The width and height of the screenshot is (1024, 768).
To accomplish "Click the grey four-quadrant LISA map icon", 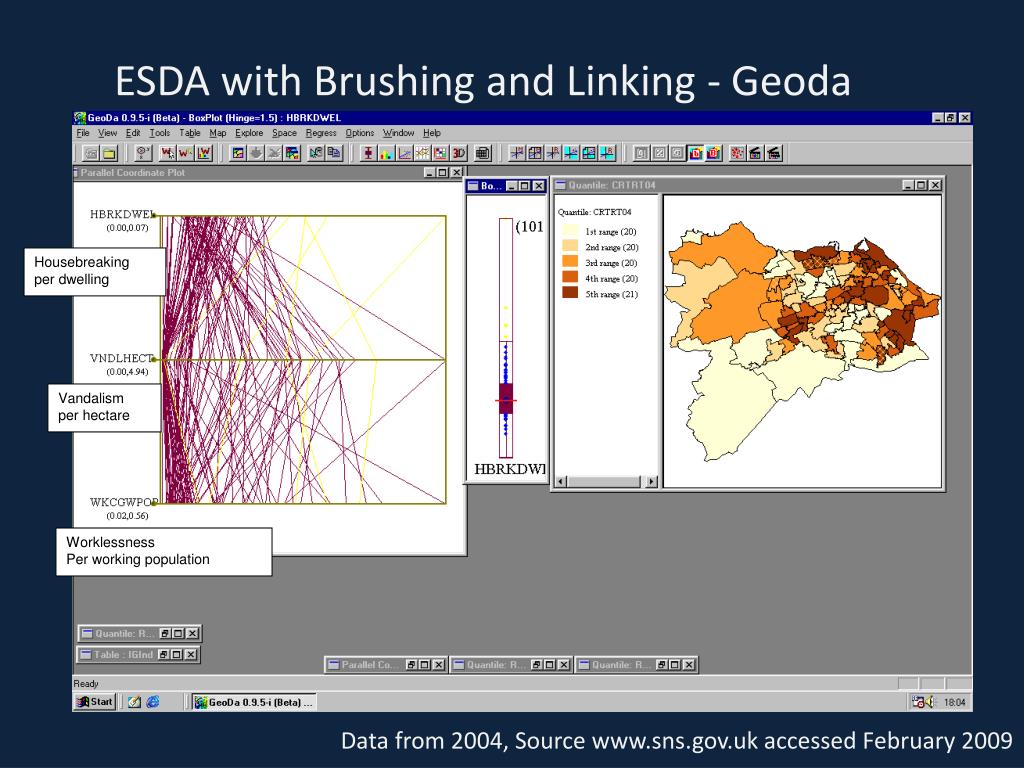I will point(535,153).
